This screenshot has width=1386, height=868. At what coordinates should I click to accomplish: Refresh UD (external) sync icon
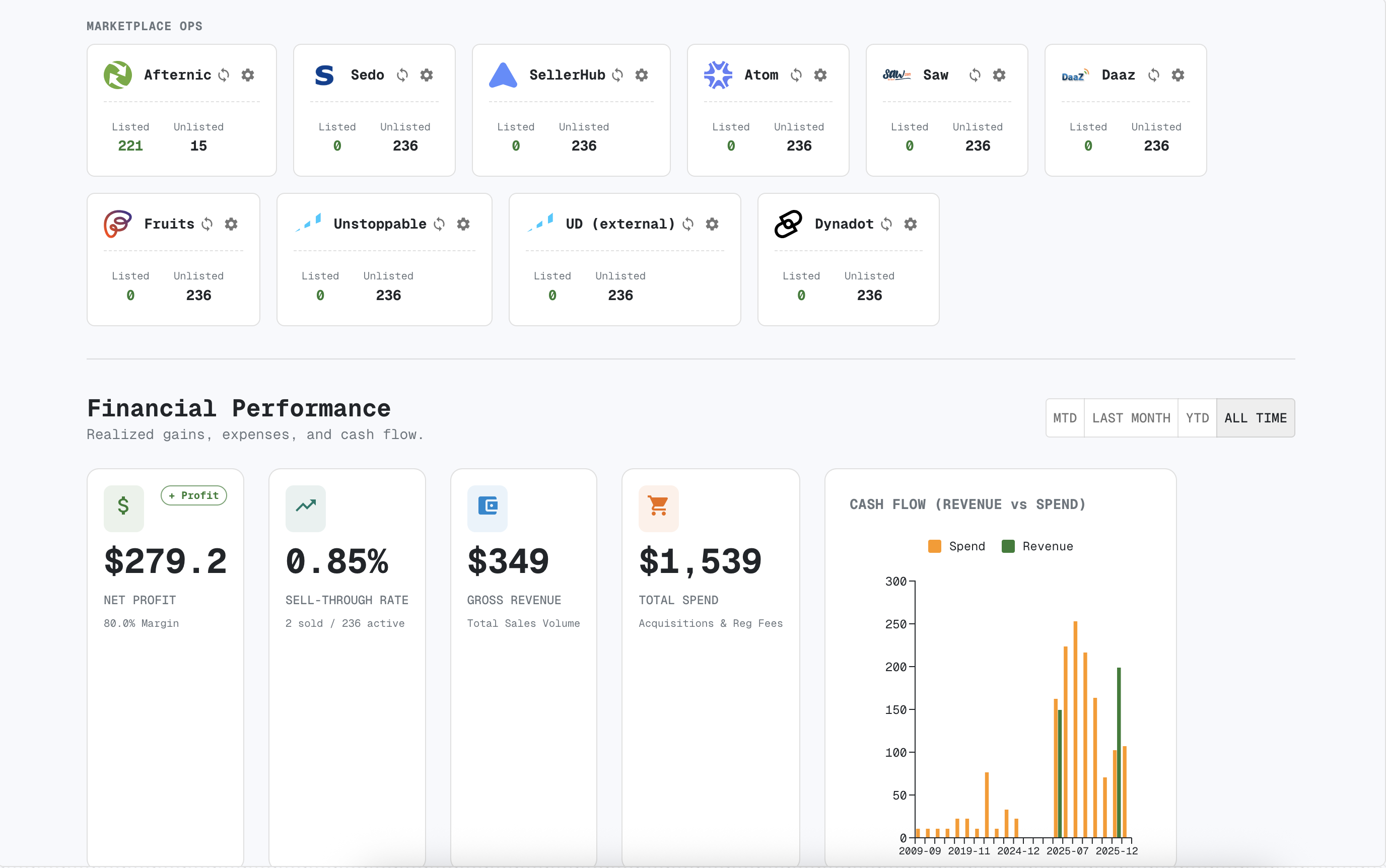(688, 224)
